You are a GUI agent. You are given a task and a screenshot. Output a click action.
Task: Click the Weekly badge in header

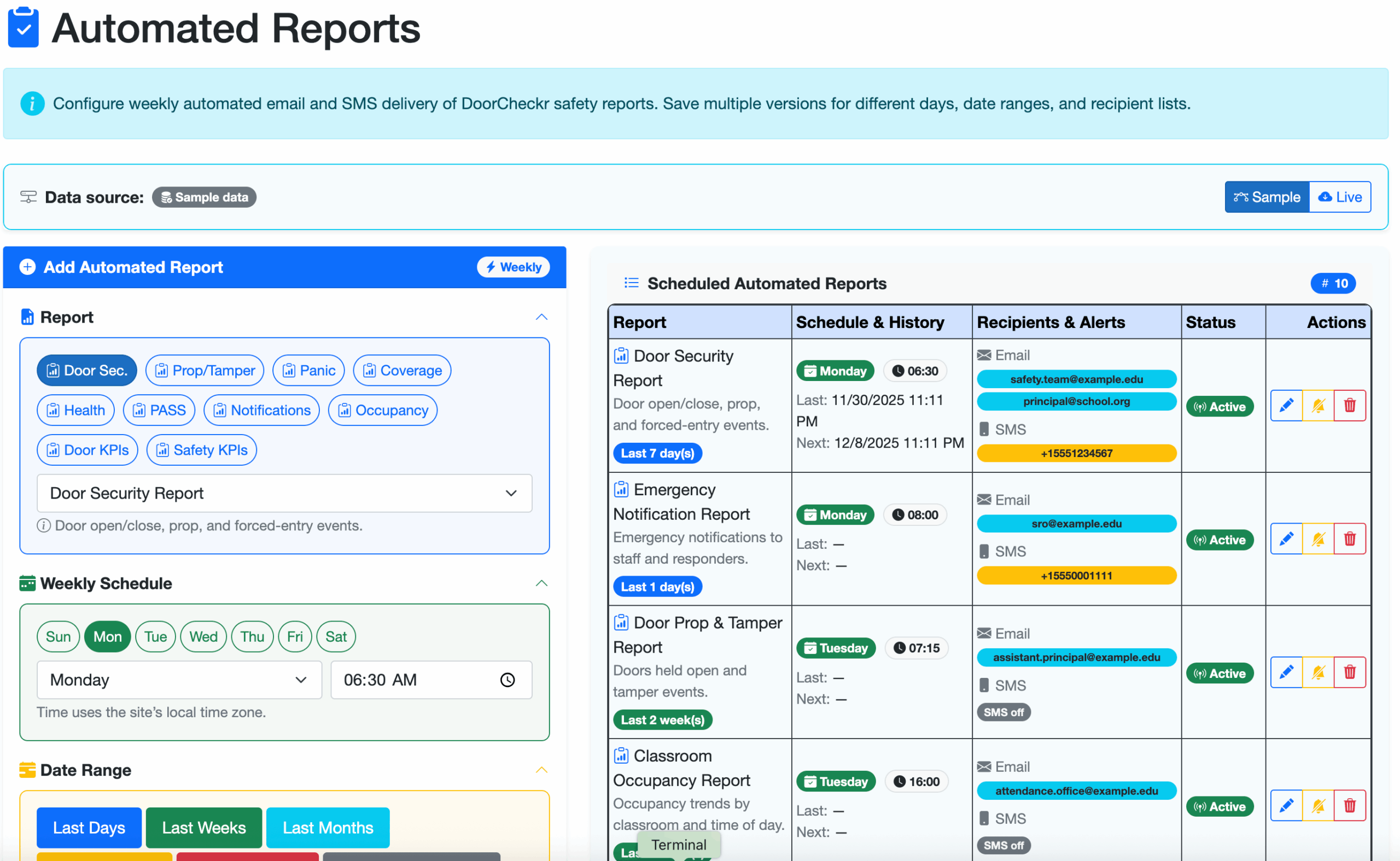coord(513,267)
